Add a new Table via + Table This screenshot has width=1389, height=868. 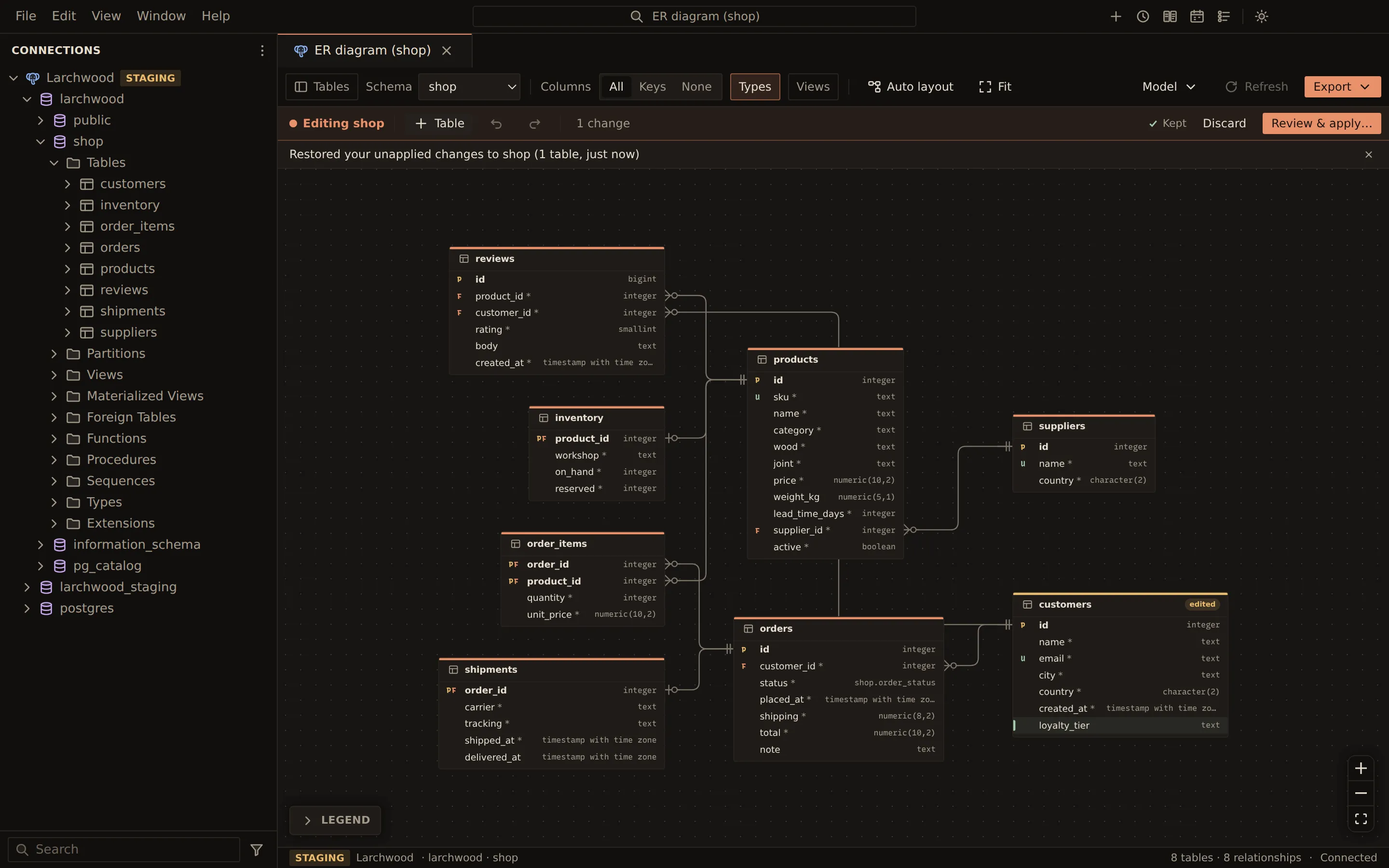tap(439, 123)
